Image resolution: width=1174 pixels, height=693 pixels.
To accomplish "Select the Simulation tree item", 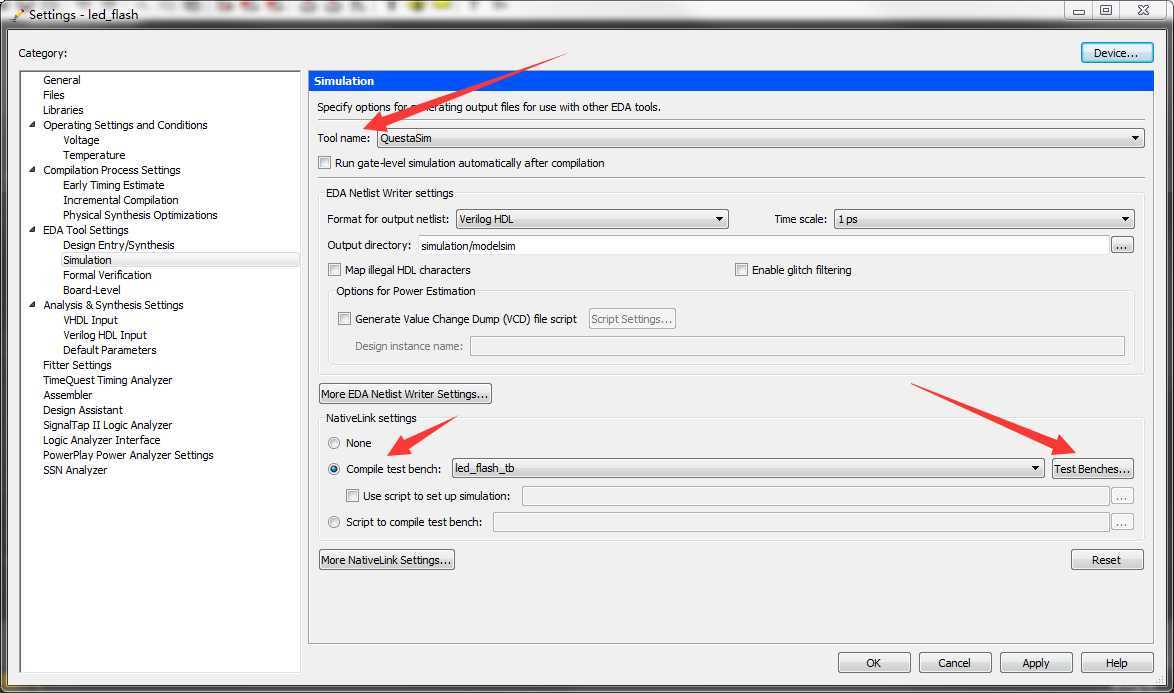I will click(x=87, y=260).
